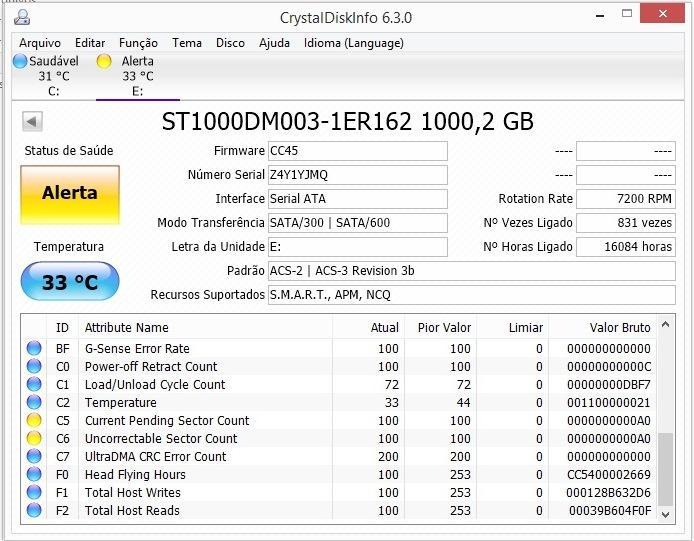694x541 pixels.
Task: Open the Disco menu
Action: pyautogui.click(x=230, y=43)
